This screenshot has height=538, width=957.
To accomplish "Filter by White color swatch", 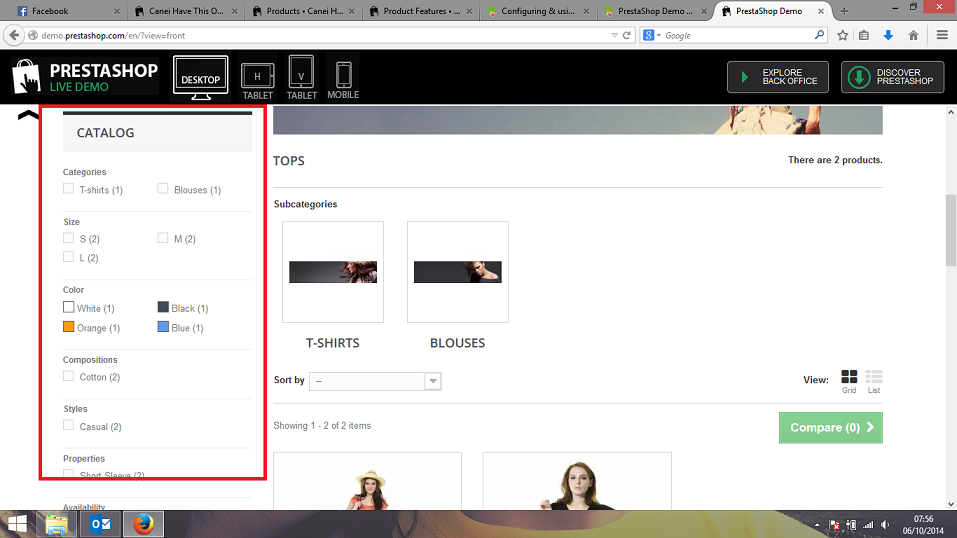I will coord(68,307).
